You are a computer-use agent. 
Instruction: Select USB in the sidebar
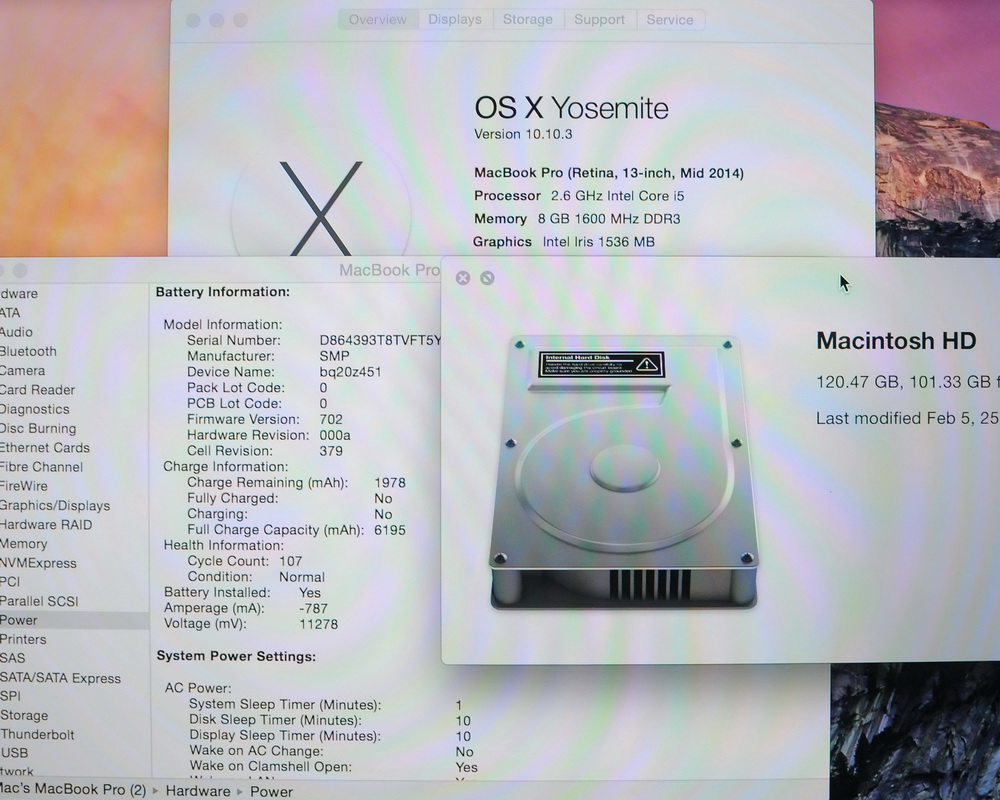click(x=14, y=753)
